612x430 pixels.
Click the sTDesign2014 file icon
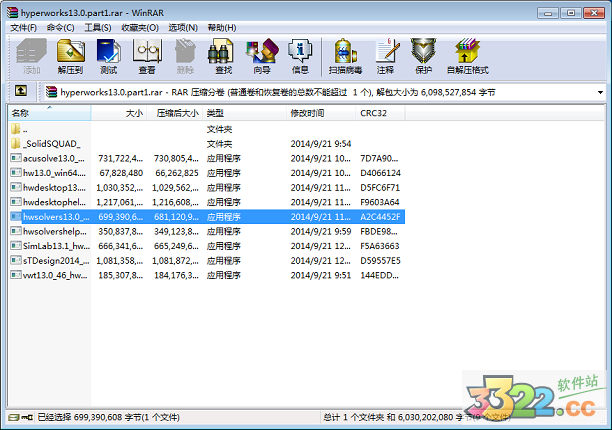tap(16, 260)
